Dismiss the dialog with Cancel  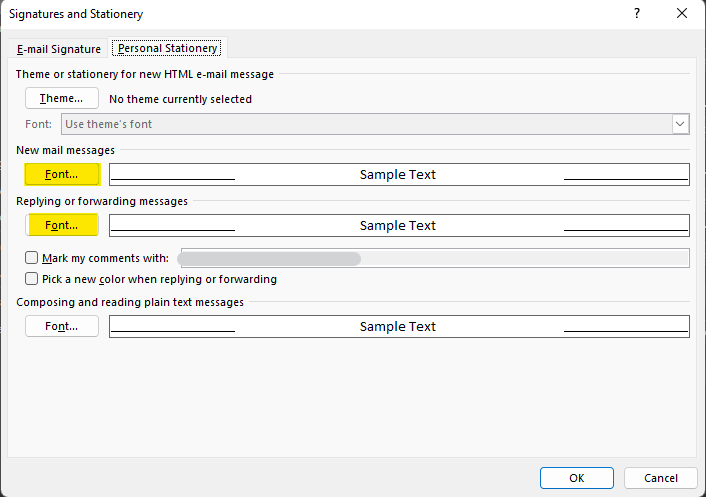pos(661,478)
